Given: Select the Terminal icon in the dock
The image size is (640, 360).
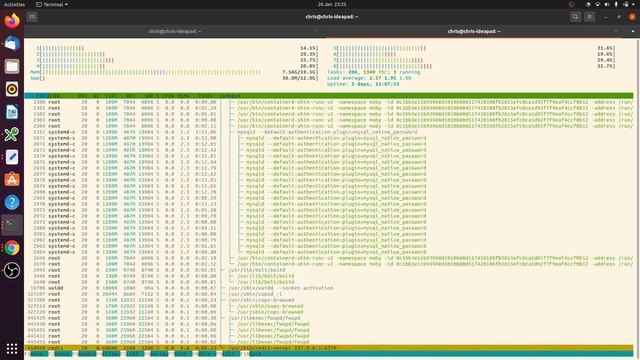Looking at the screenshot, I should click(12, 225).
